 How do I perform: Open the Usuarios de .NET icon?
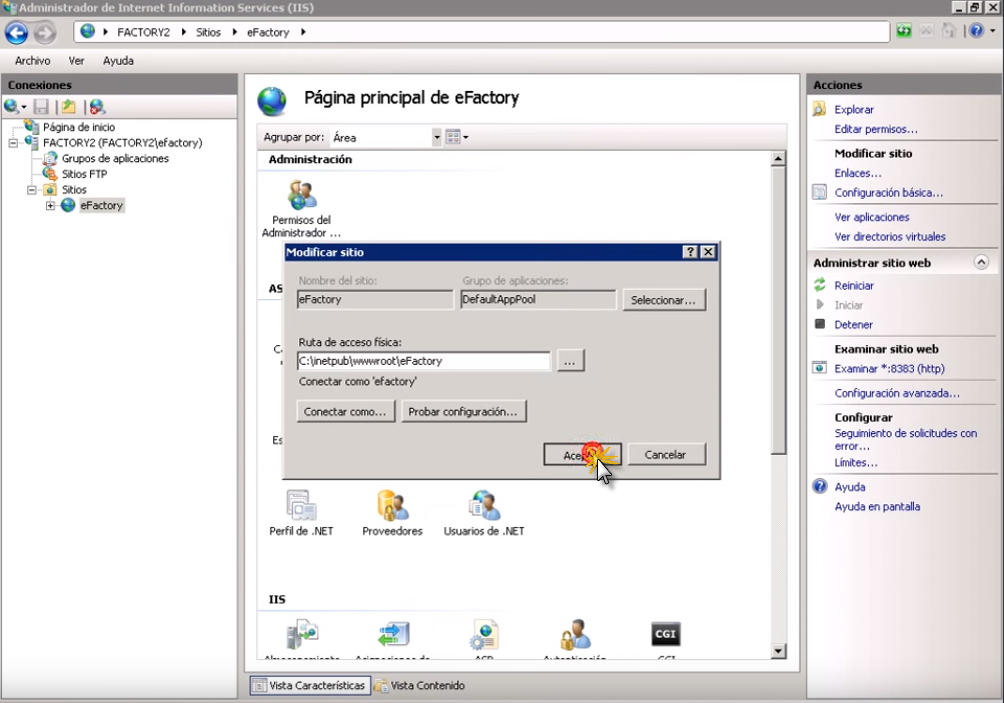(484, 506)
